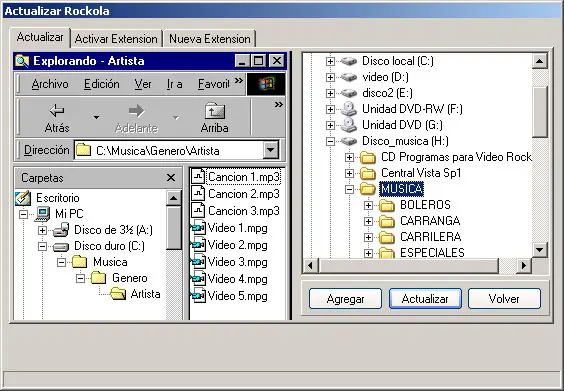Image resolution: width=564 pixels, height=391 pixels.
Task: Switch to the Activar Extension tab
Action: click(116, 39)
